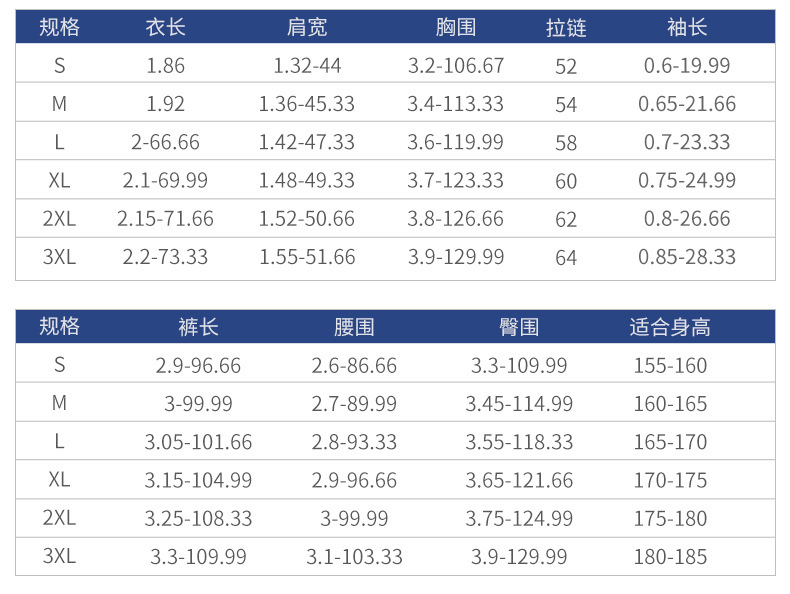Click the 裤长 column header
This screenshot has height=594, width=790.
pyautogui.click(x=198, y=327)
